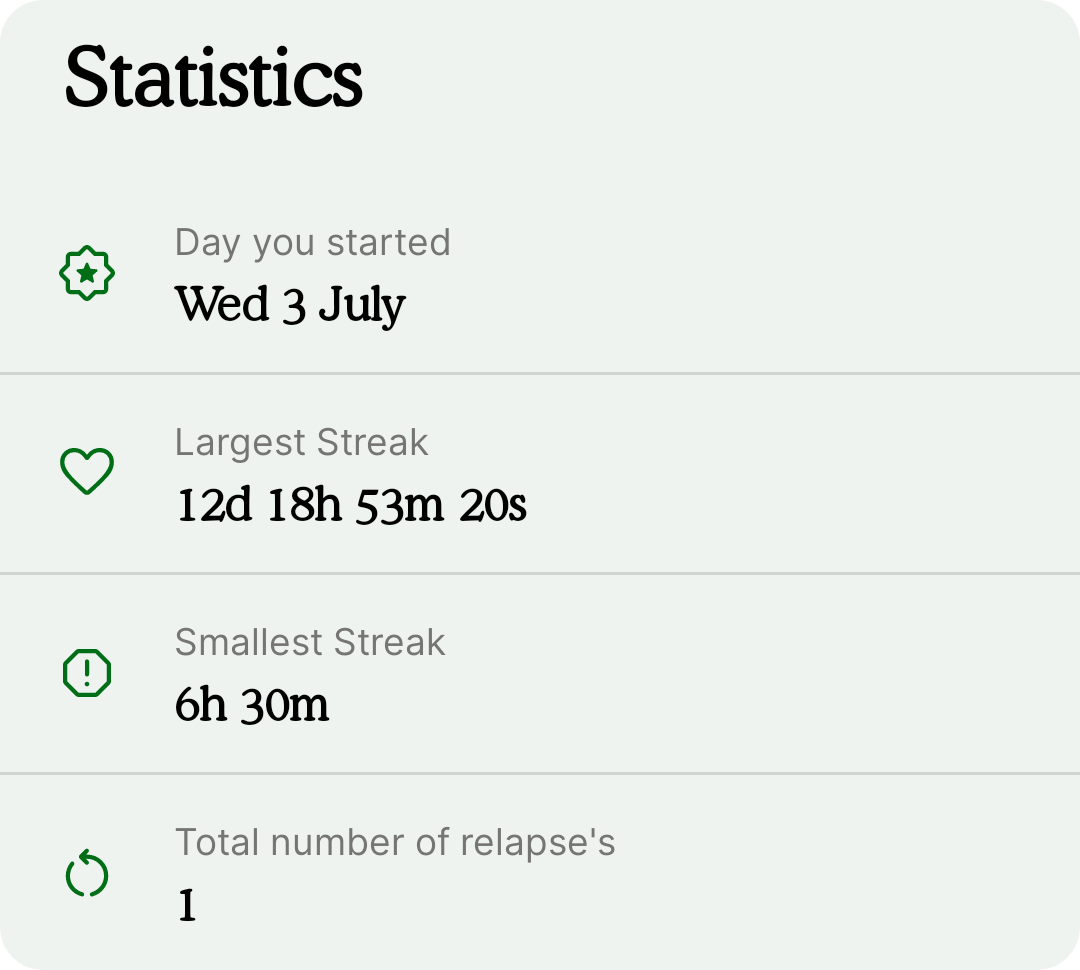Image resolution: width=1080 pixels, height=970 pixels.
Task: Click the divider below Largest Streak
Action: 540,573
